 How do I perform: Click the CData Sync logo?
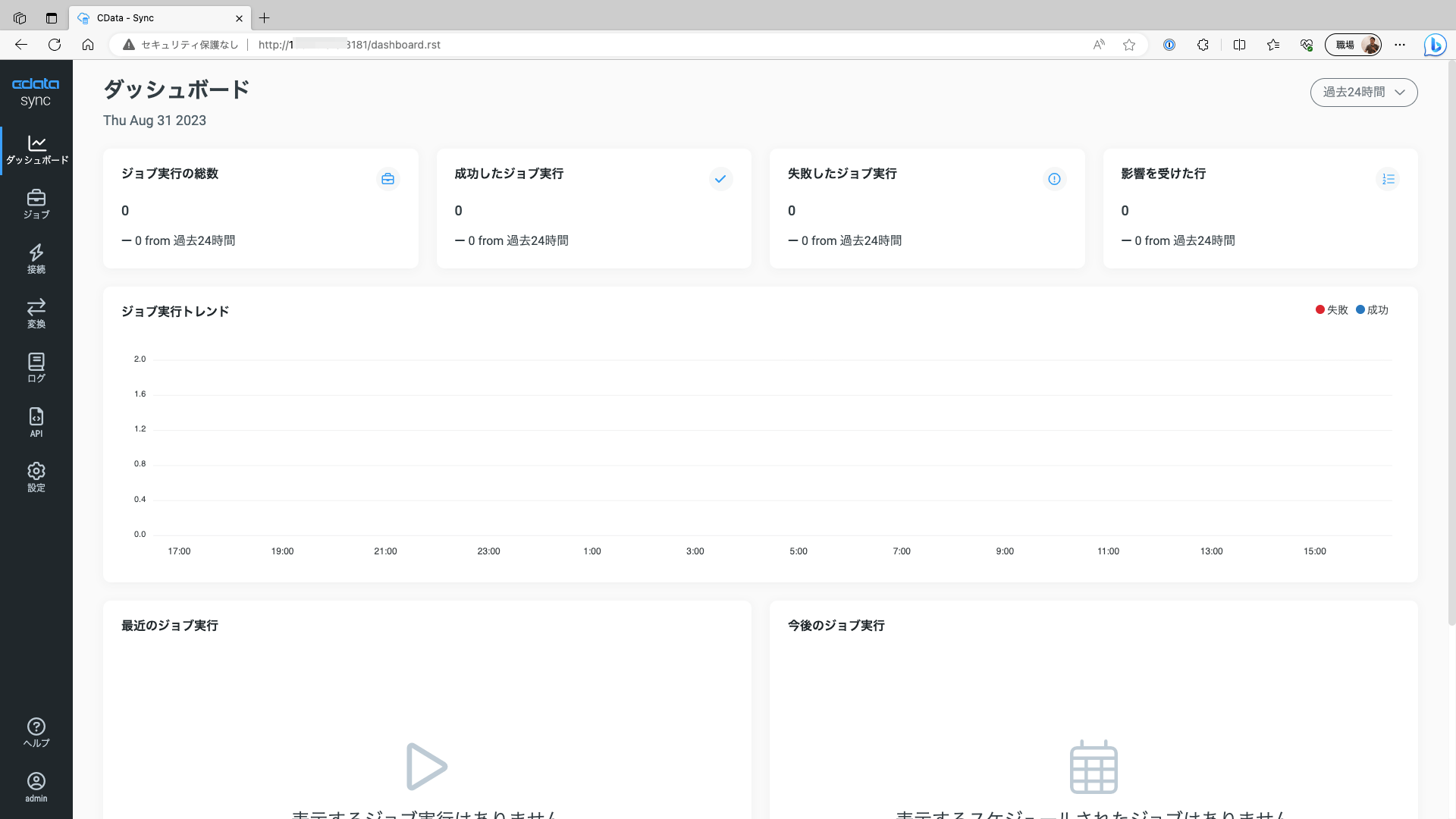click(x=36, y=92)
